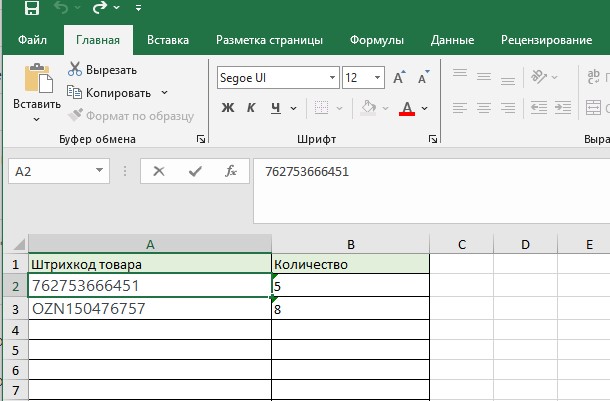Click the Paste (Вставить) clipboard icon
Image resolution: width=610 pixels, height=401 pixels.
37,79
